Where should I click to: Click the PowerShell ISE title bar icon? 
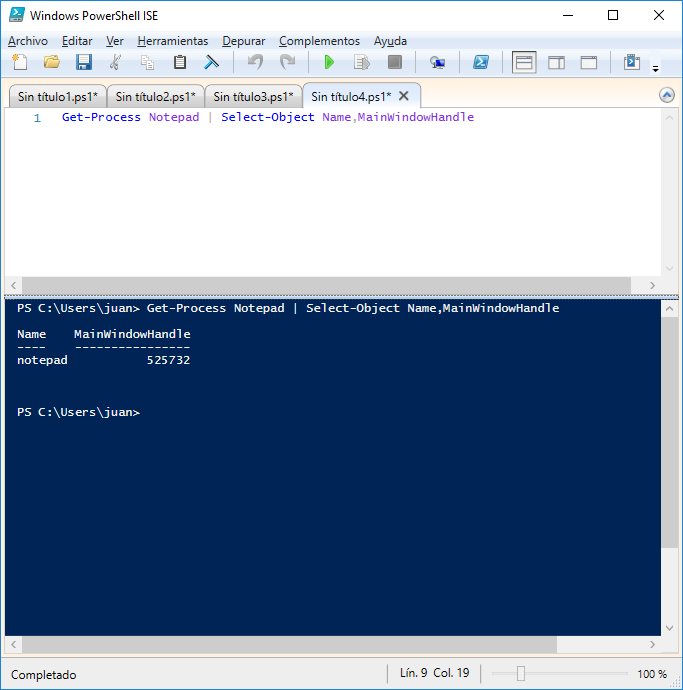(16, 15)
